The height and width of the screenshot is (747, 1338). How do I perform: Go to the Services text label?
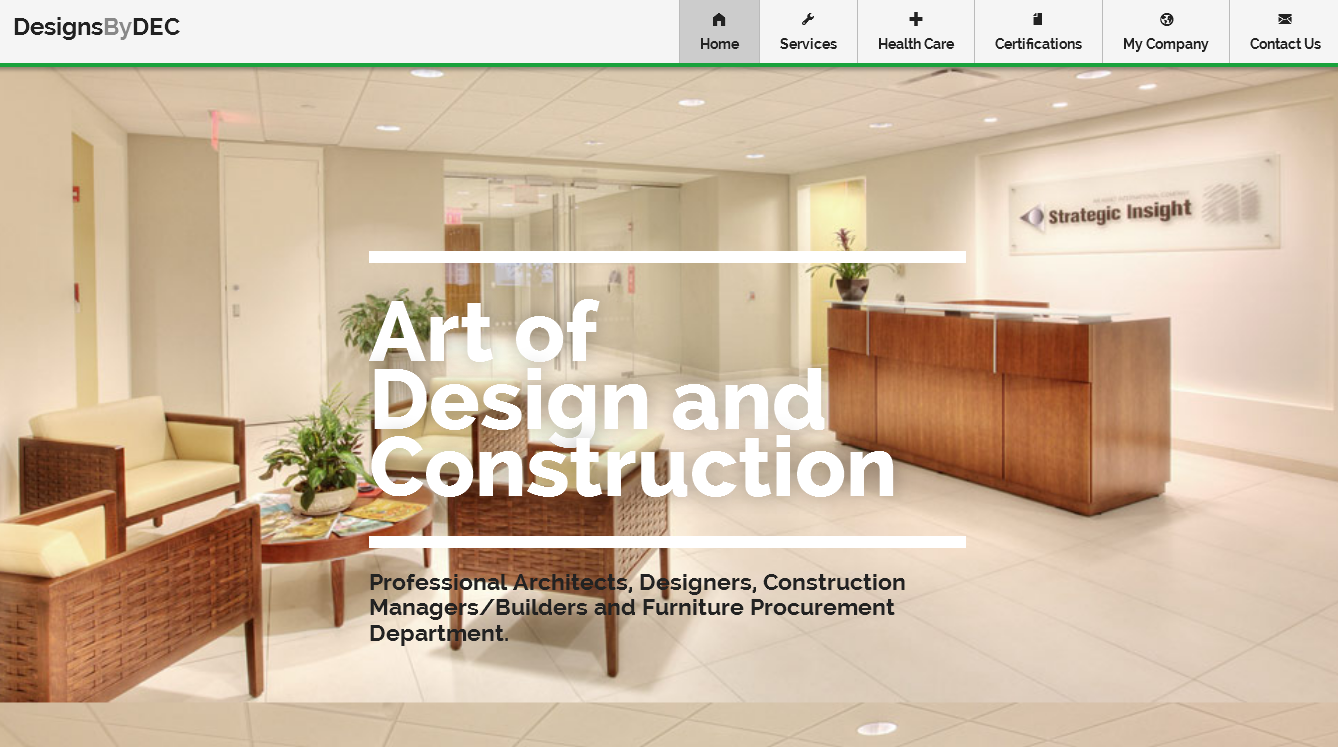click(808, 44)
